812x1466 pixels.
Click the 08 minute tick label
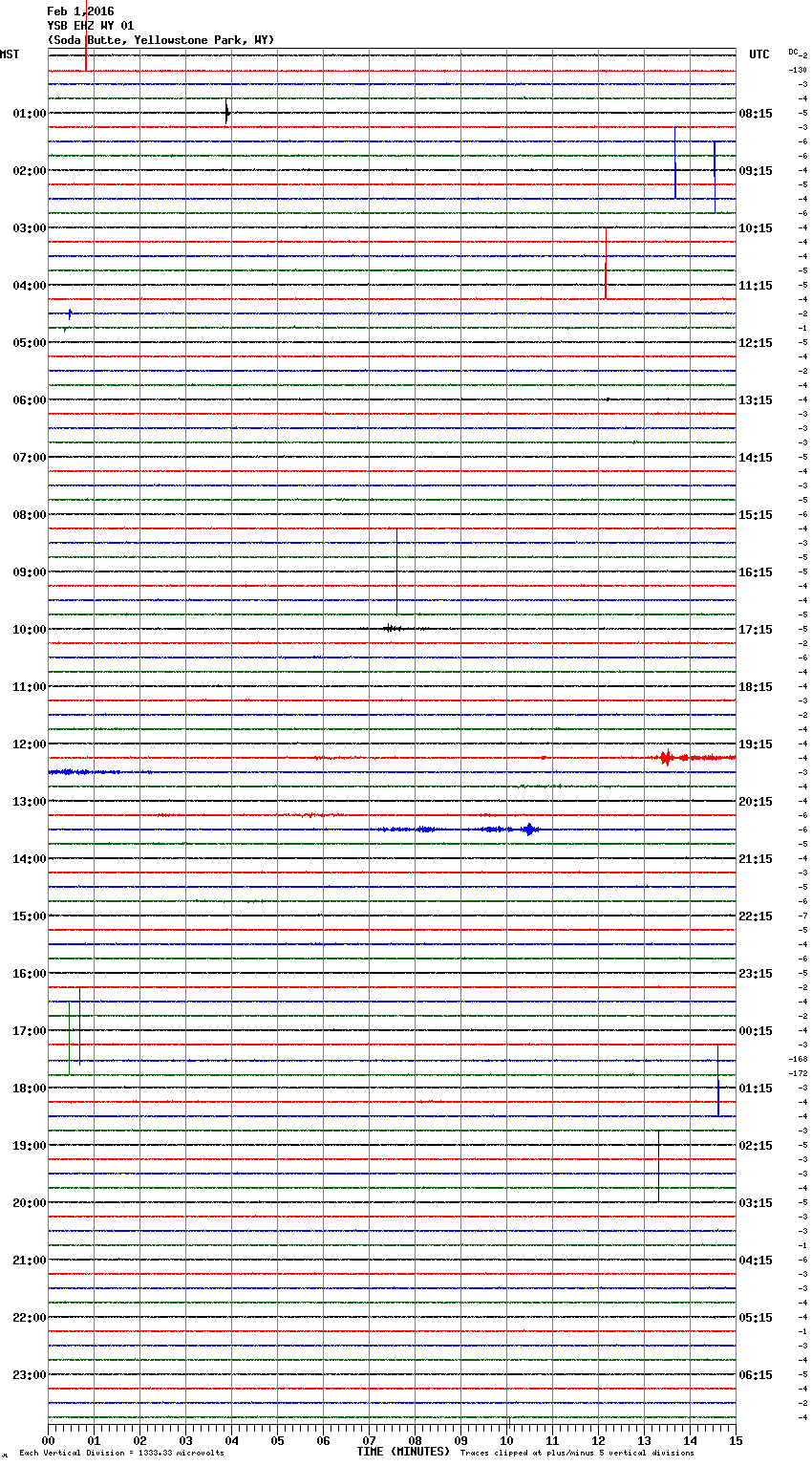click(415, 1440)
